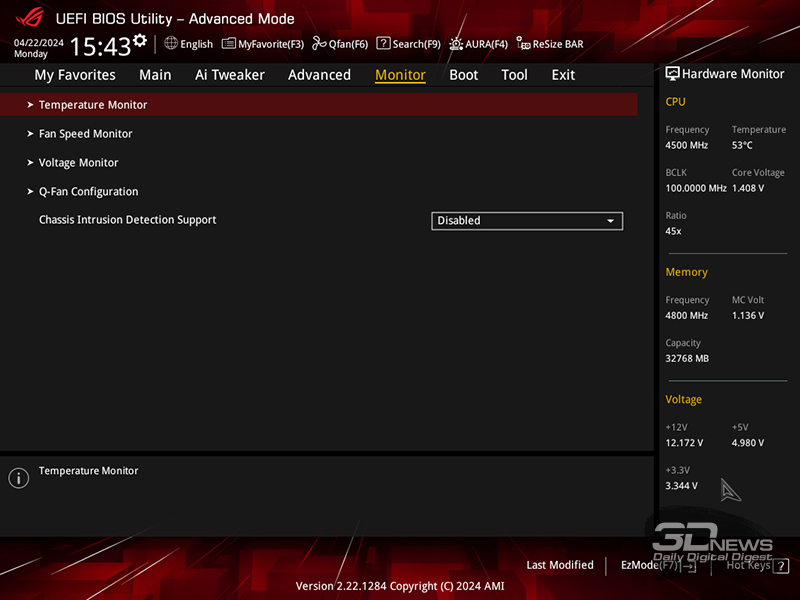The image size is (800, 600).
Task: Click the EzMode switch arrow icon
Action: (x=689, y=566)
